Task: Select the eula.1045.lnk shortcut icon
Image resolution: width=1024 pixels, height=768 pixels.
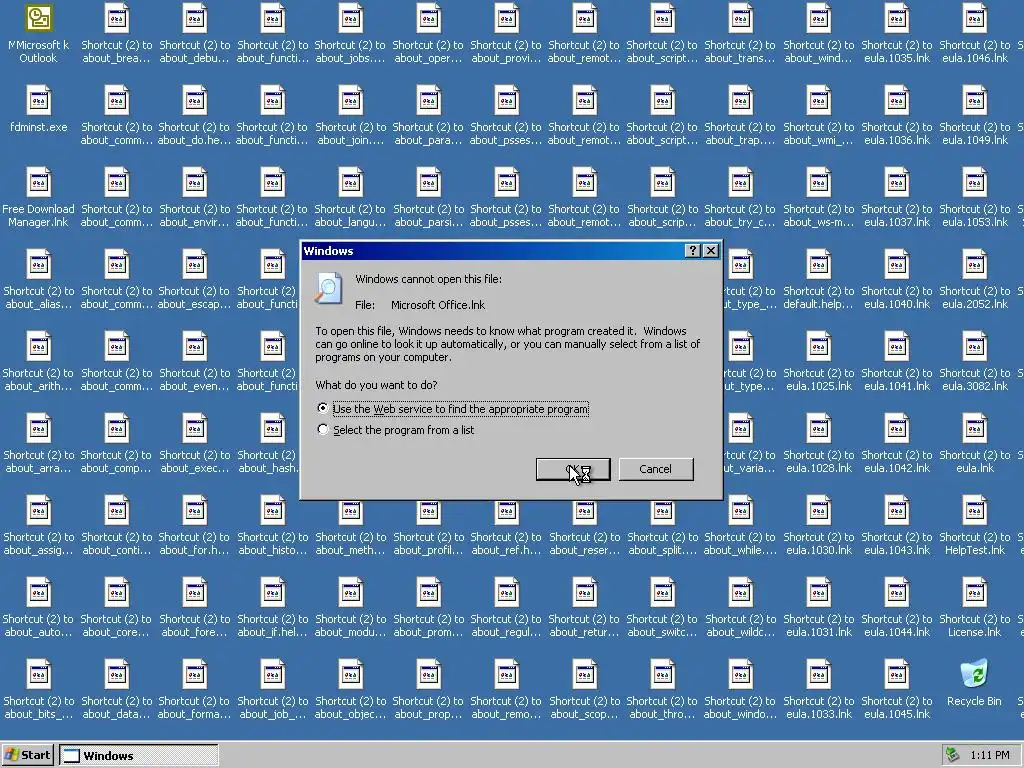Action: 896,675
